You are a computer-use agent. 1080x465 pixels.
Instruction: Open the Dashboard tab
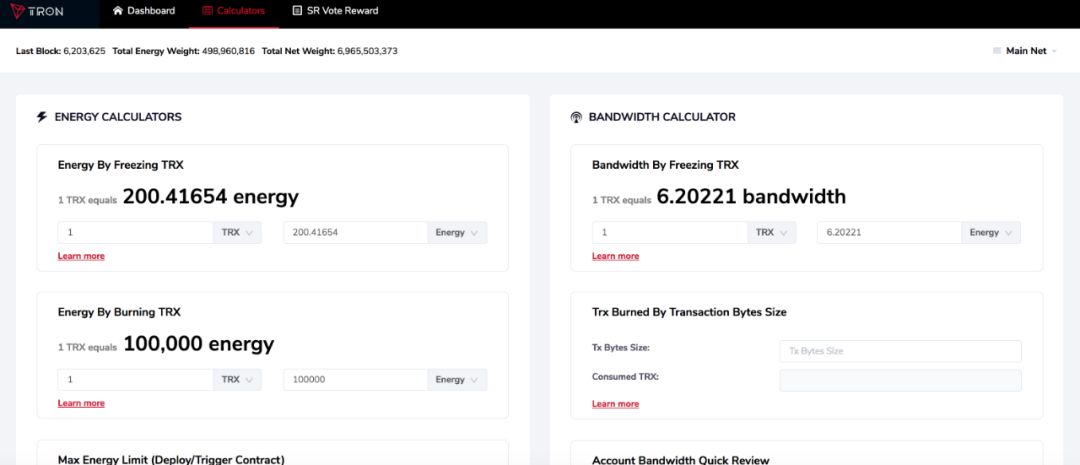(144, 11)
